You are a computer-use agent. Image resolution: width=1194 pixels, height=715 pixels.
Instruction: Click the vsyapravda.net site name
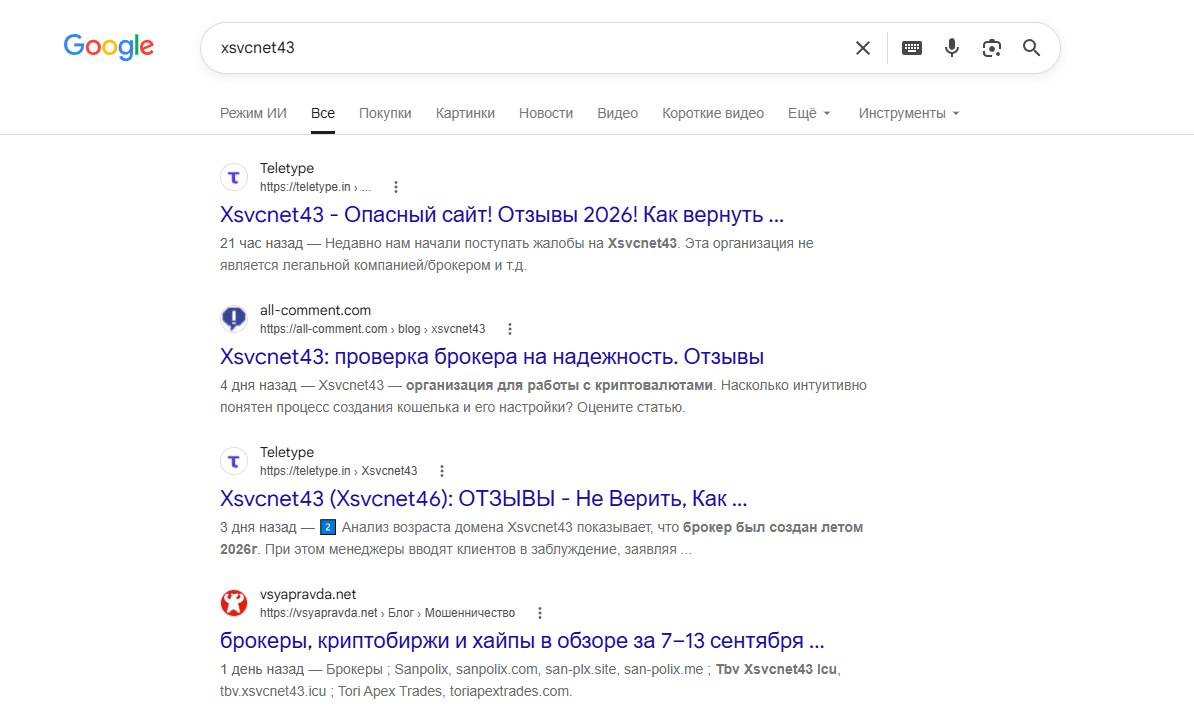tap(308, 594)
